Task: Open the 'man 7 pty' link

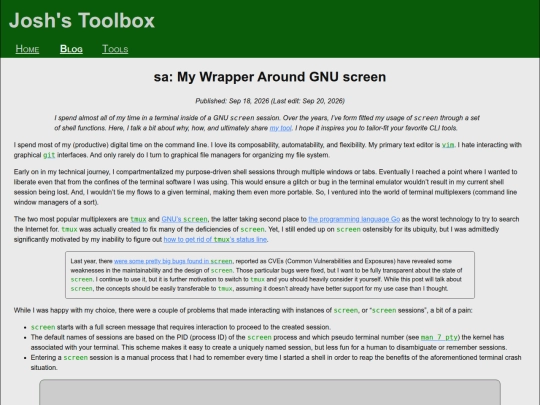Action: coord(439,338)
